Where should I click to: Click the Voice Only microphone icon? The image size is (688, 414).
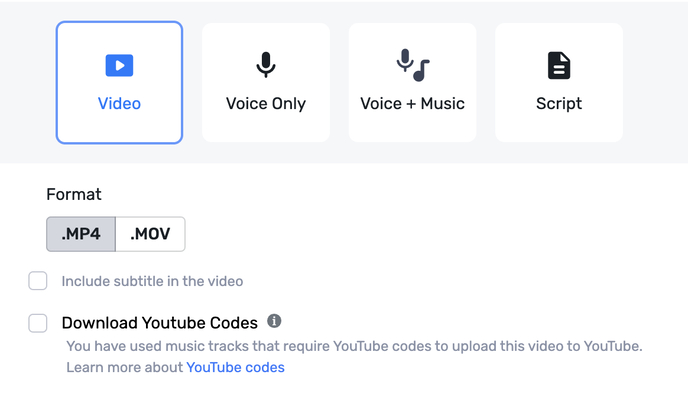click(x=265, y=66)
